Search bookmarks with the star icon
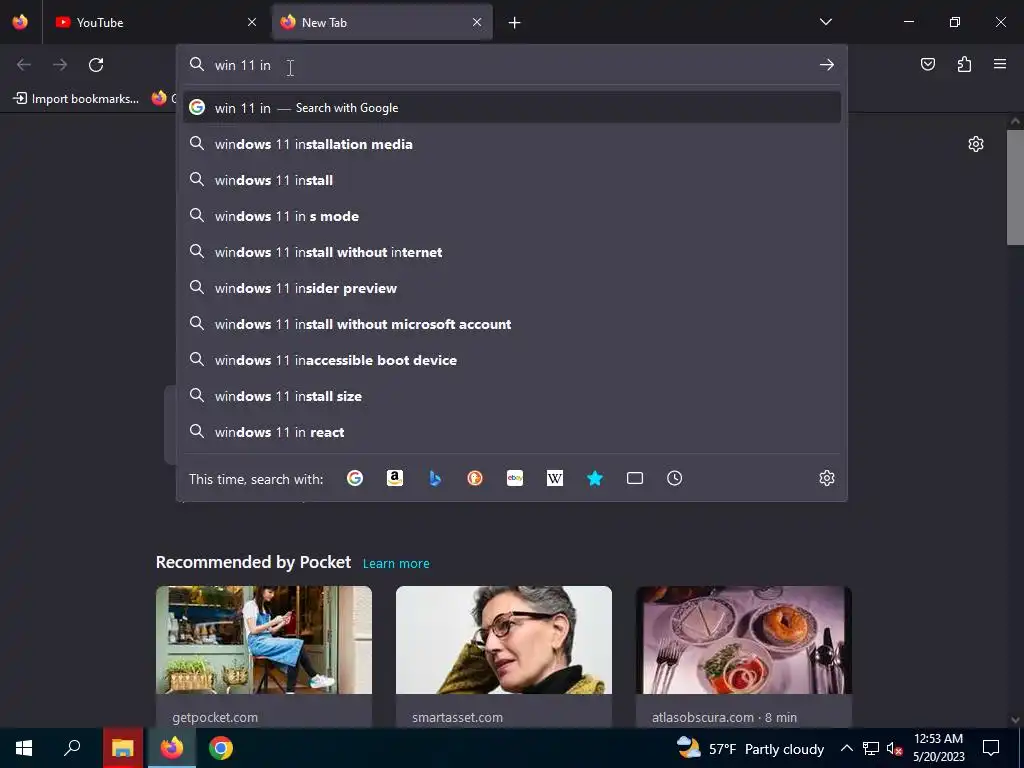This screenshot has height=768, width=1024. coord(595,478)
